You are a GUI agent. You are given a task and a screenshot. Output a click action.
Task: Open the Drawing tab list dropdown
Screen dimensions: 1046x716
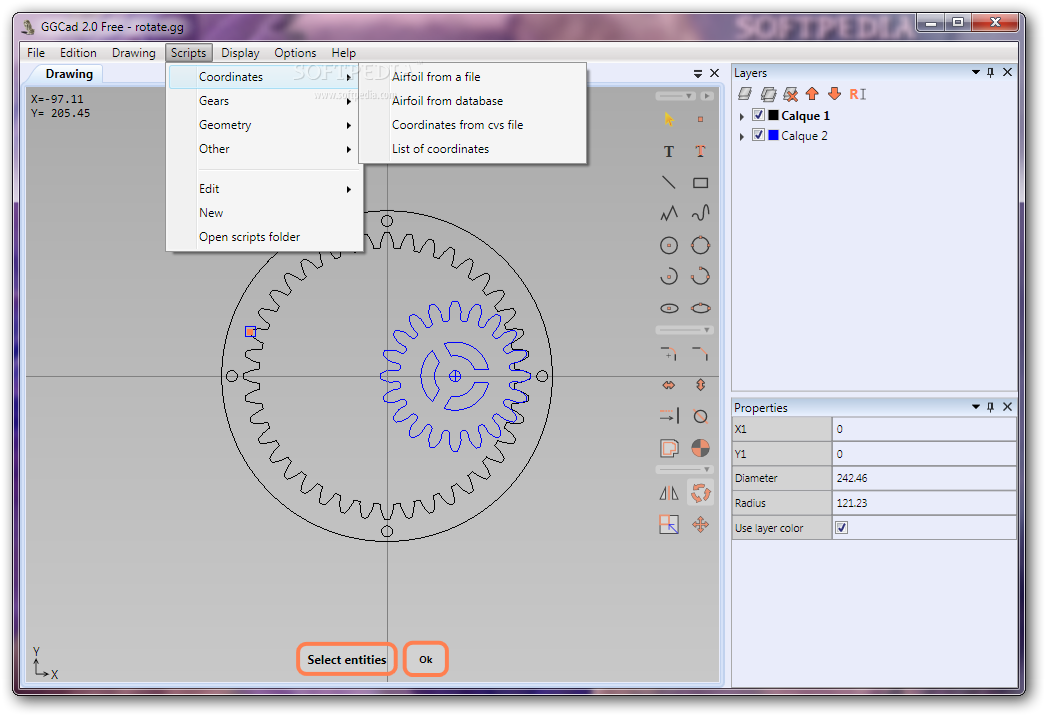pos(698,73)
